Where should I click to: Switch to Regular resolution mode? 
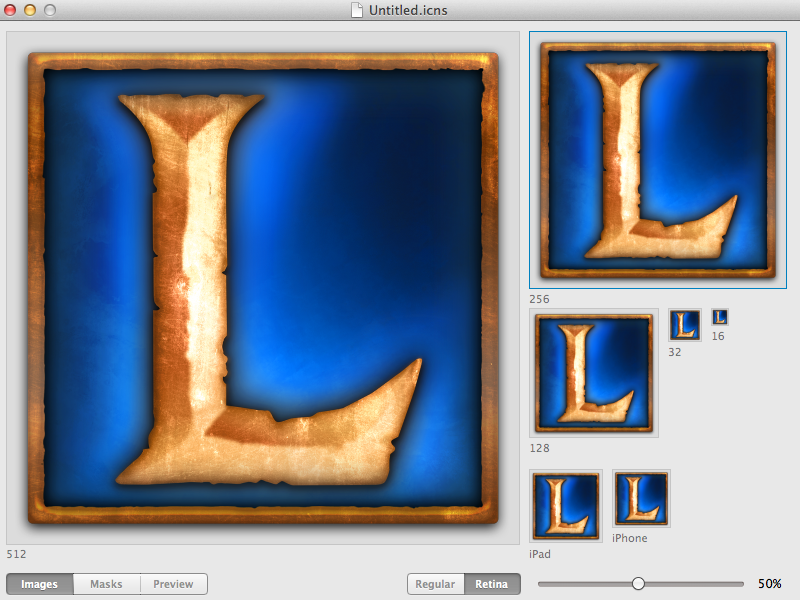[435, 584]
